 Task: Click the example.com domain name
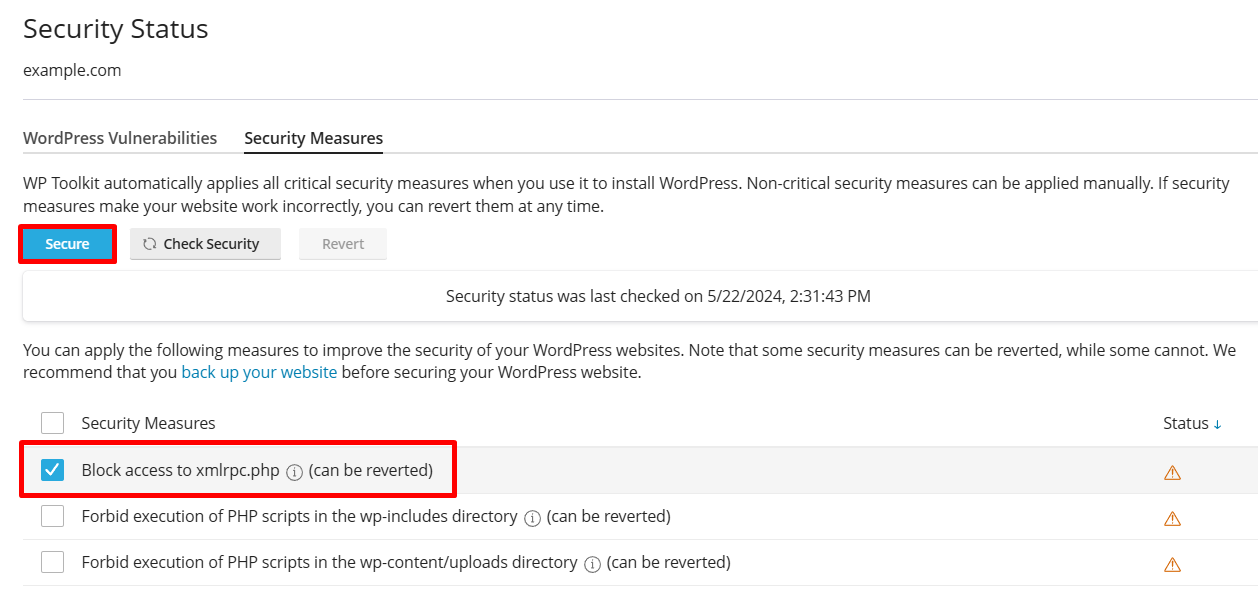point(72,70)
